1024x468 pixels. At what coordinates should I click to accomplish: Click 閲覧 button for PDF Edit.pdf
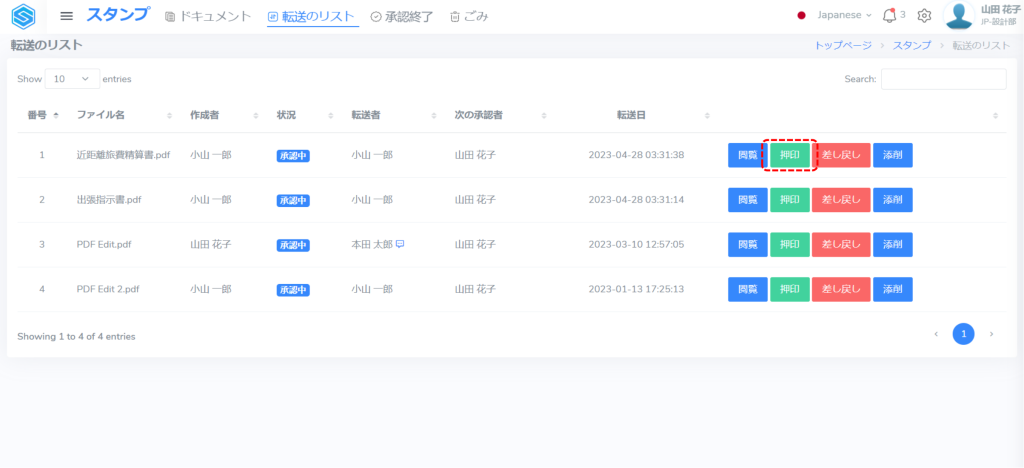coord(747,245)
